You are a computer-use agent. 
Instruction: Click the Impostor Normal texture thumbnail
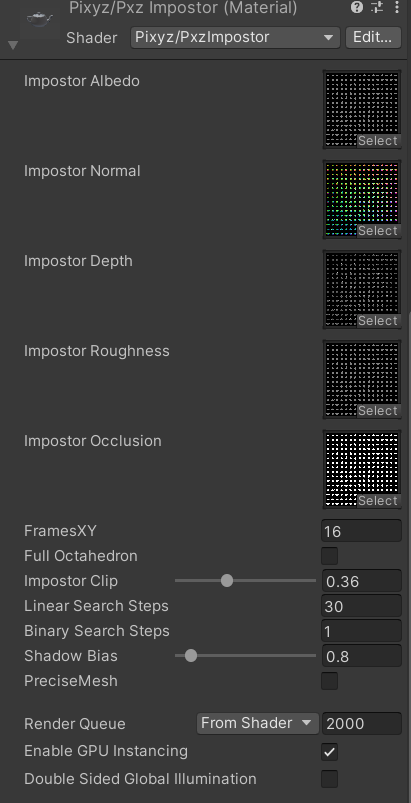(362, 200)
